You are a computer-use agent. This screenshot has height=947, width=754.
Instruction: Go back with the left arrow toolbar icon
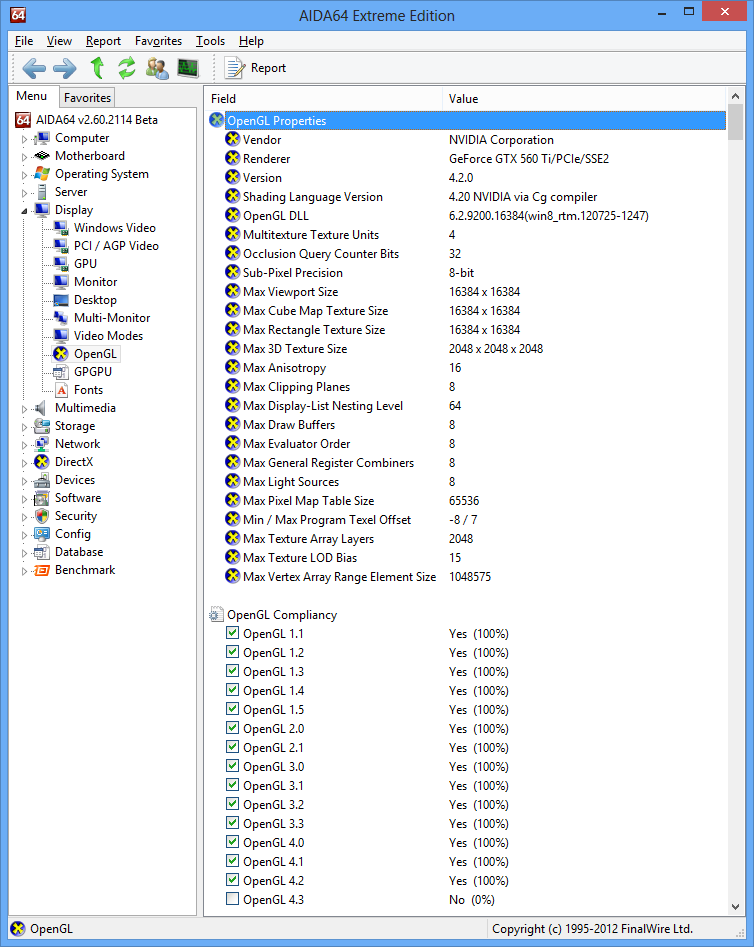(x=34, y=68)
